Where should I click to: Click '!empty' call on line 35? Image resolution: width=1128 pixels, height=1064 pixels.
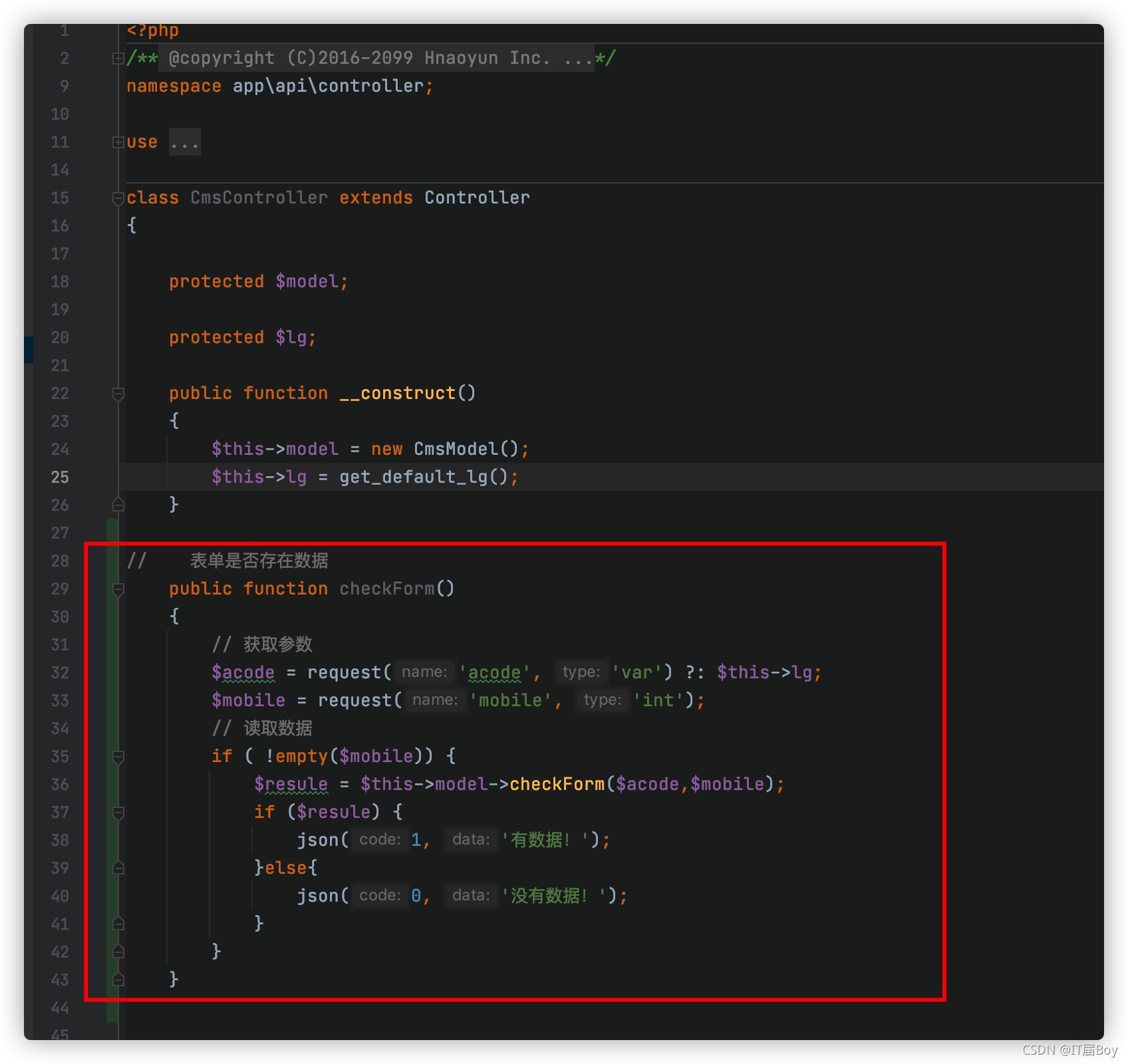tap(296, 757)
